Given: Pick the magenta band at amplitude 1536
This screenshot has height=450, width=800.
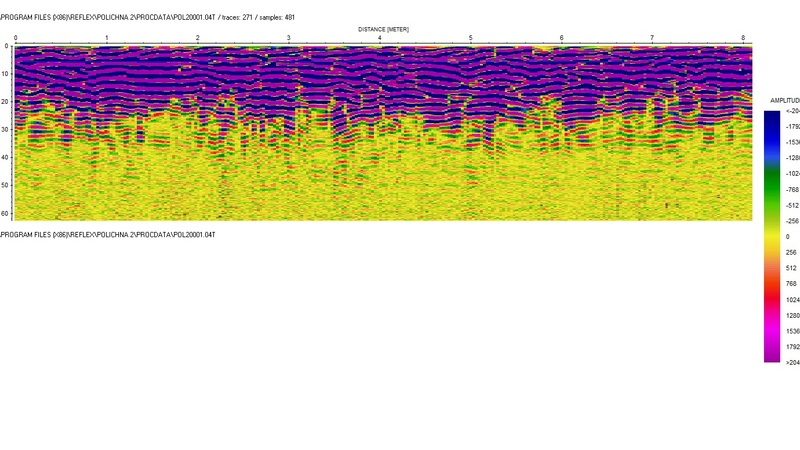Looking at the screenshot, I should (x=772, y=331).
